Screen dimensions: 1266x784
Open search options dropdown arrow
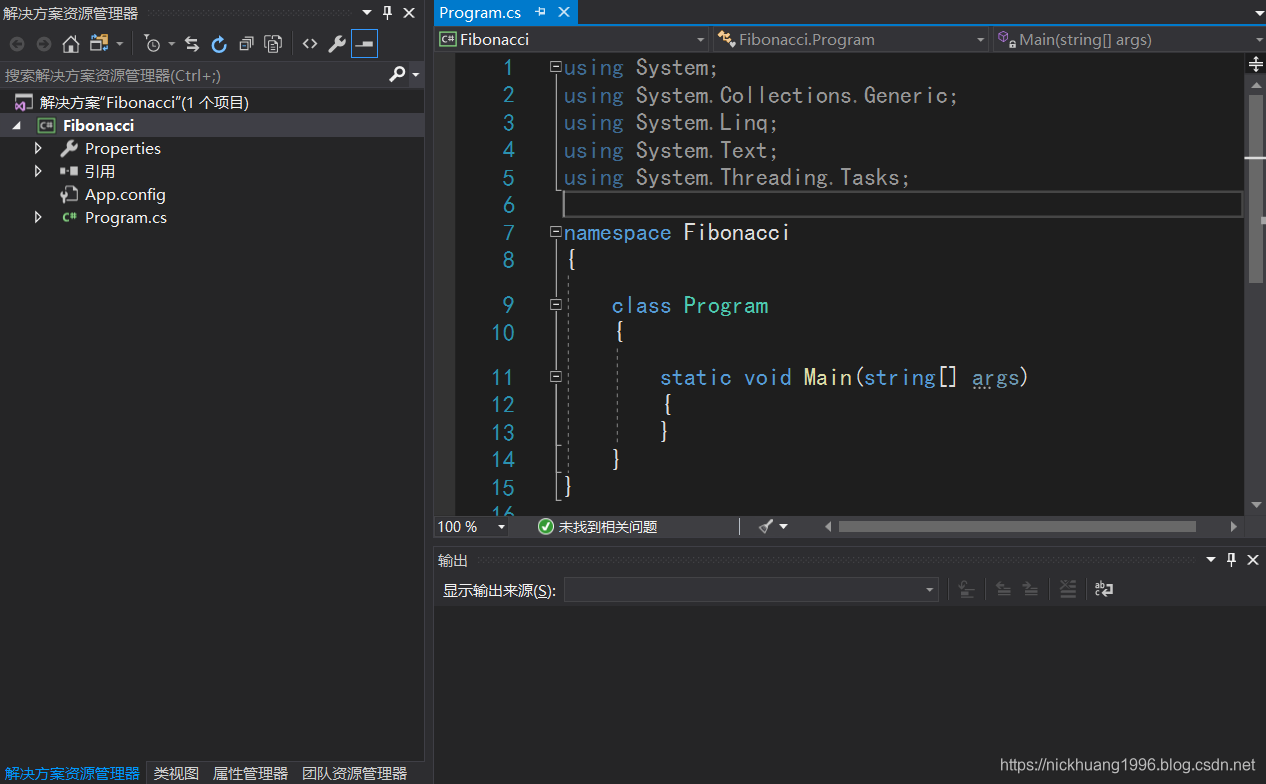point(415,75)
